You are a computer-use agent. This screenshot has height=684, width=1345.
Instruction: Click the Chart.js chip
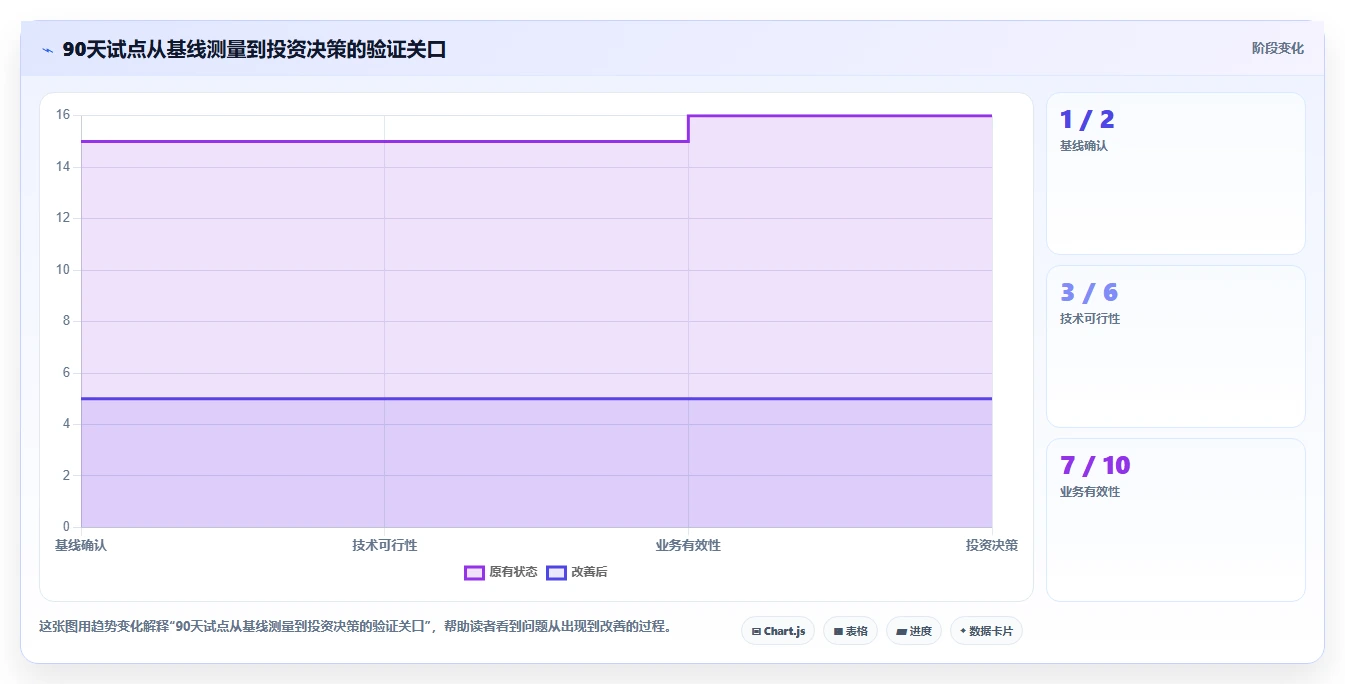778,631
